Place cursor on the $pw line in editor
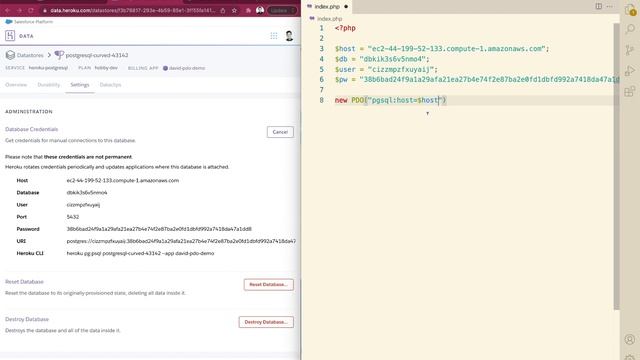The image size is (640, 360). click(x=477, y=80)
